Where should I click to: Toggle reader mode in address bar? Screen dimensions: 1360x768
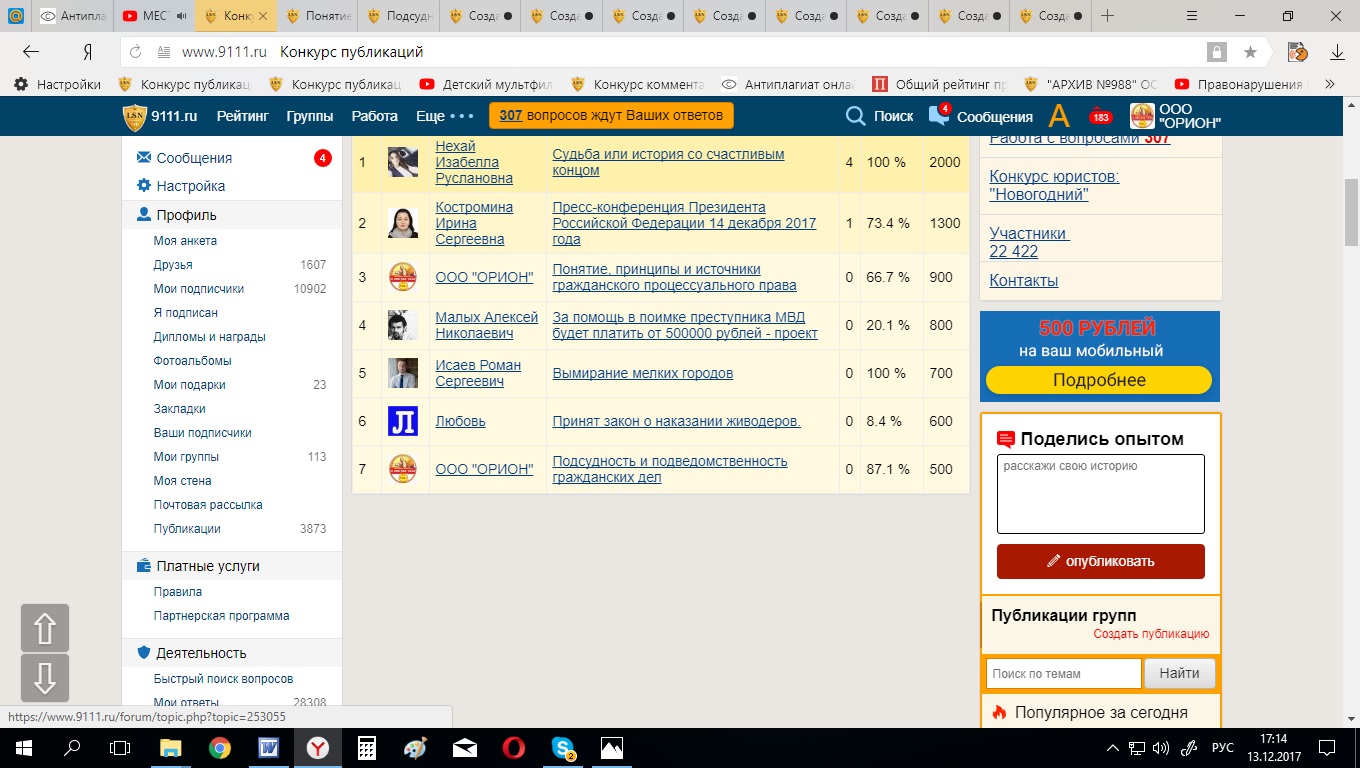coord(1217,52)
